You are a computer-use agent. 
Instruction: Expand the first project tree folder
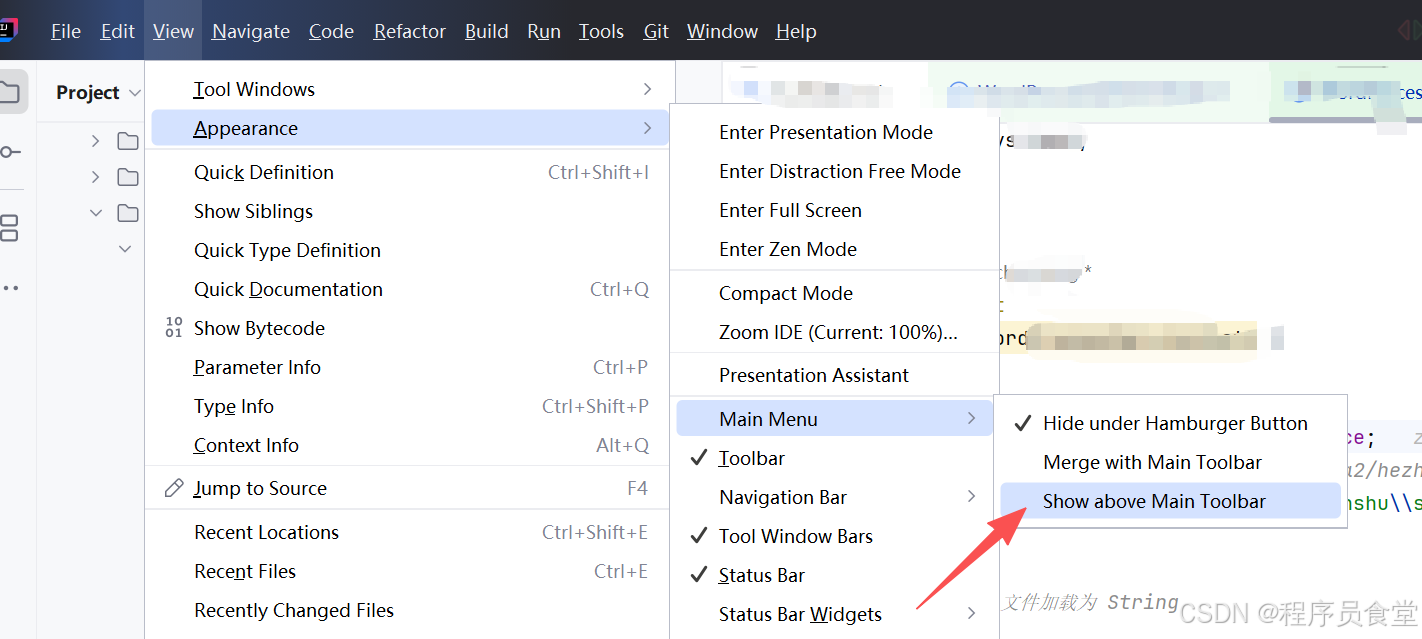tap(96, 141)
